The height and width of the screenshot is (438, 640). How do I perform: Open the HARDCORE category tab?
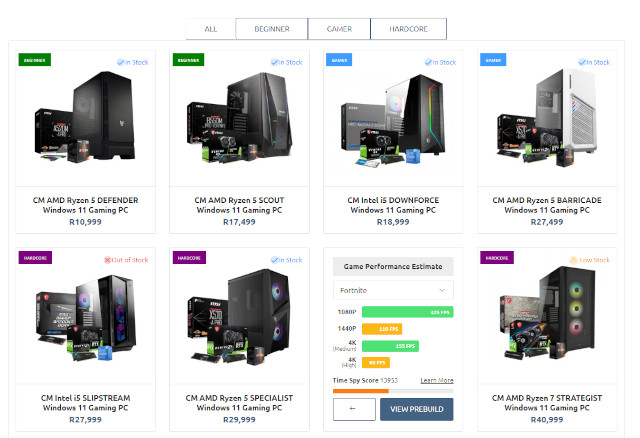tap(409, 29)
